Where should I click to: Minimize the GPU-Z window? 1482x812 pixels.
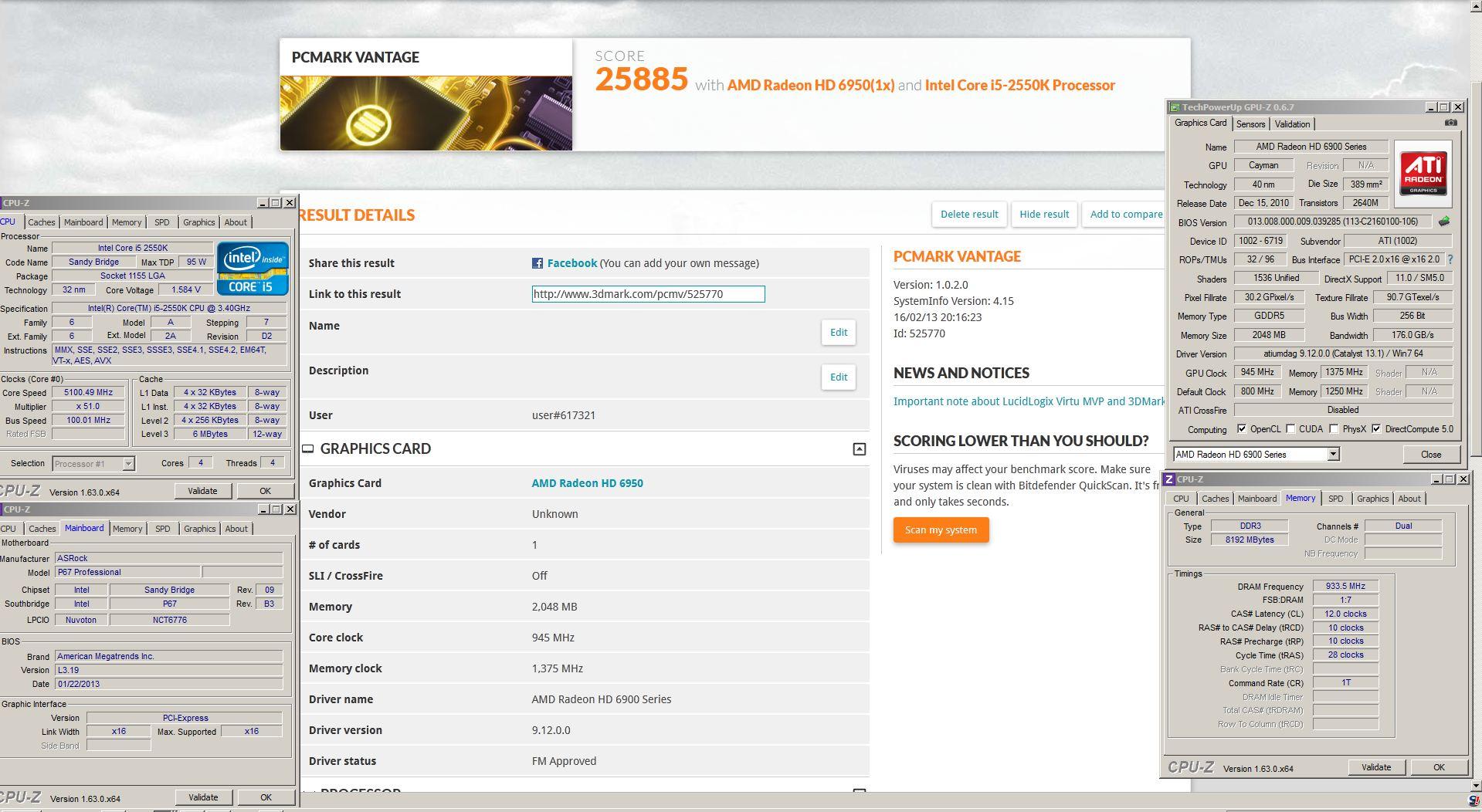coord(1430,107)
